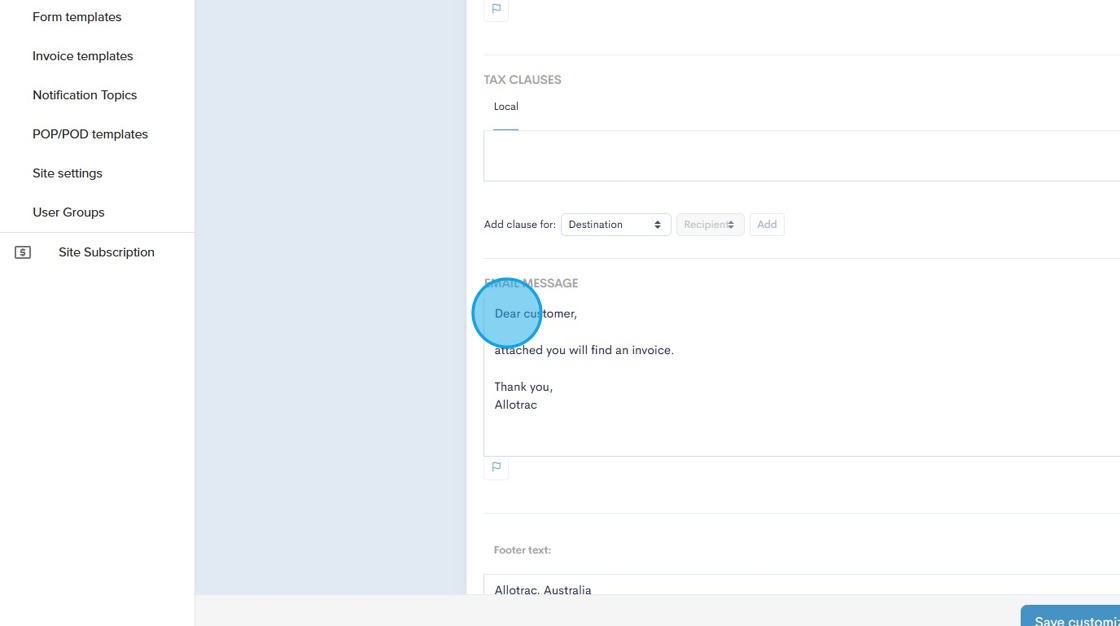The image size is (1120, 626).
Task: Click inside the Local tax clauses text box
Action: (800, 156)
